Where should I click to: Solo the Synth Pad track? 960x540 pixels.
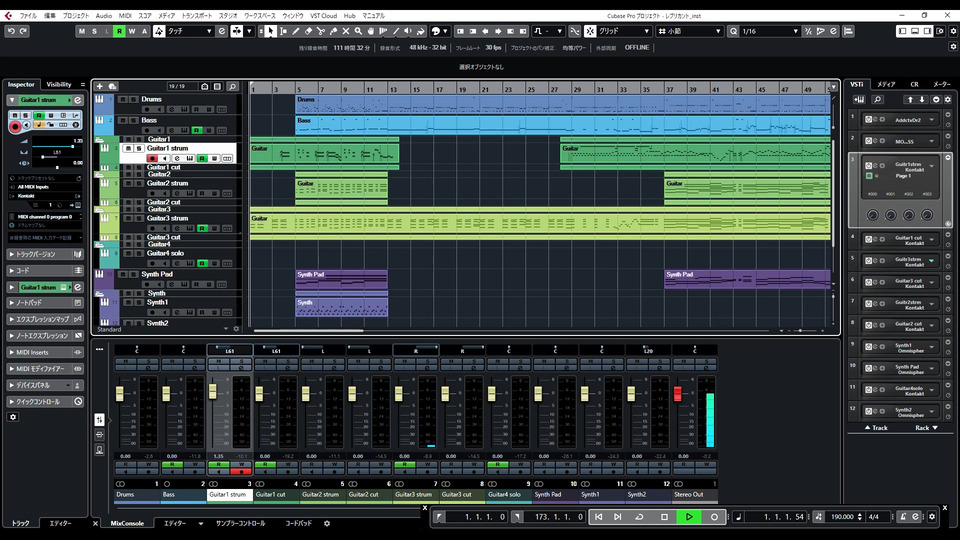tap(135, 274)
